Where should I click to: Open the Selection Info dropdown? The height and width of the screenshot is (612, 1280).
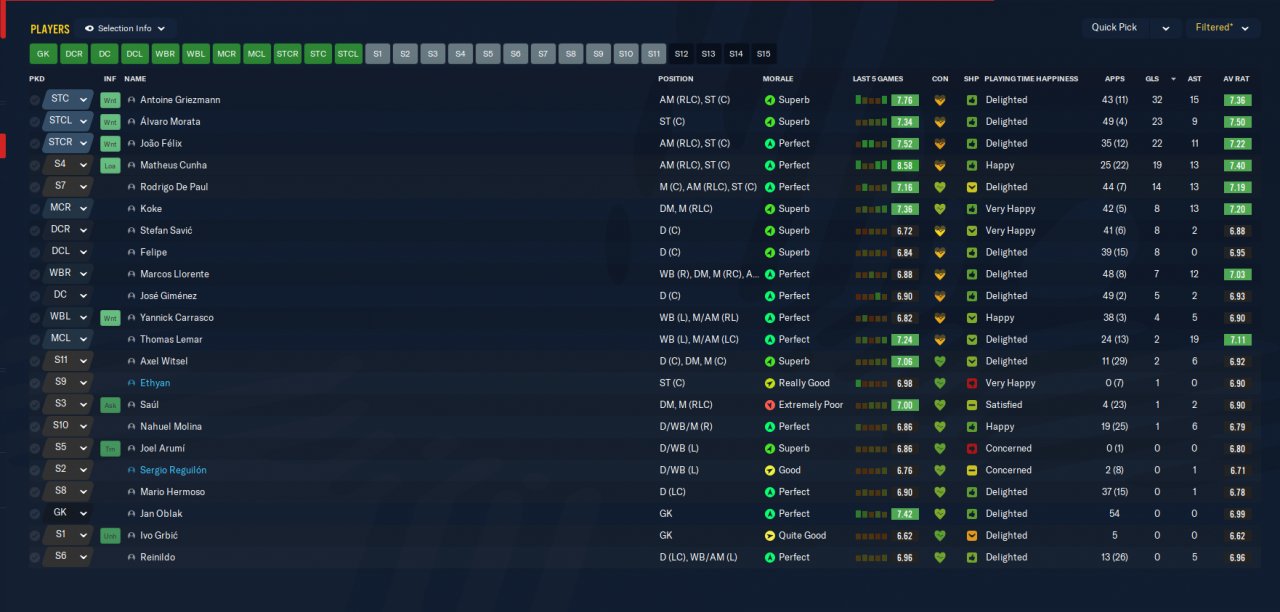tap(126, 29)
